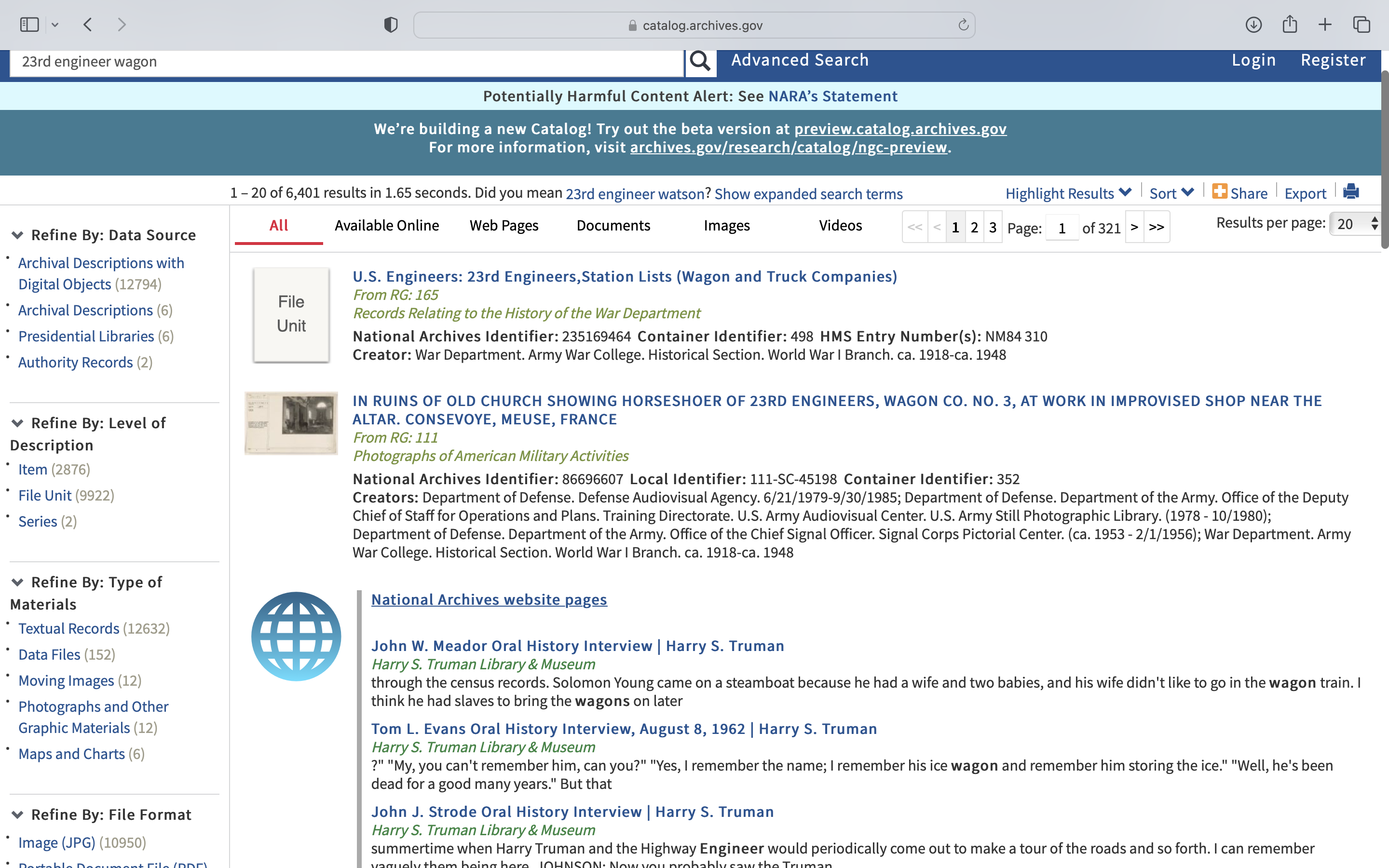The height and width of the screenshot is (868, 1389).
Task: Click the browser share icon
Action: 1289,25
